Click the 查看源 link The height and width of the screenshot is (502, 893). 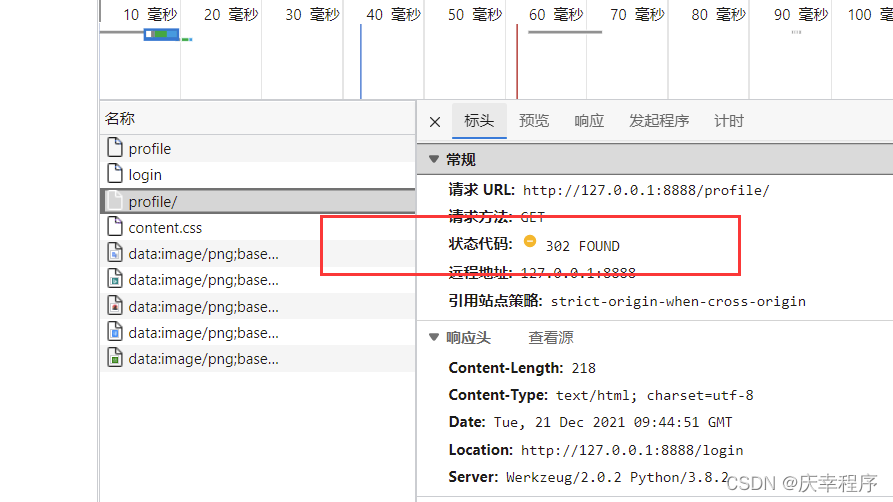[551, 337]
